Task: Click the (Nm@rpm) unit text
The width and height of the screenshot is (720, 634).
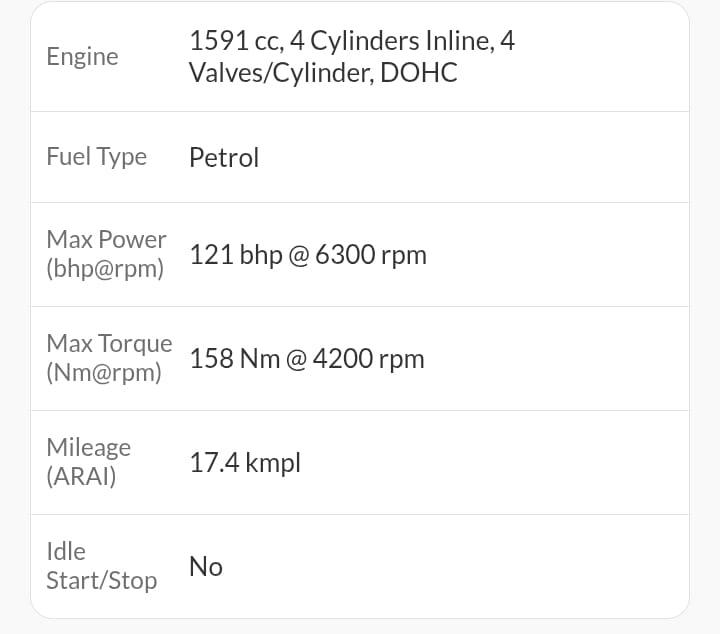Action: [103, 373]
